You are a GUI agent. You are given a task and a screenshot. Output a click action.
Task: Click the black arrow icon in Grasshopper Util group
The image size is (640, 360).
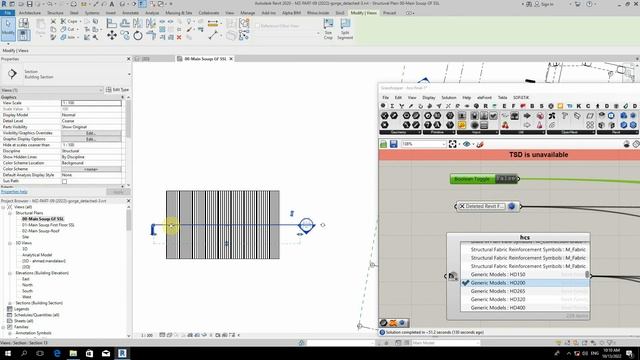tap(527, 116)
